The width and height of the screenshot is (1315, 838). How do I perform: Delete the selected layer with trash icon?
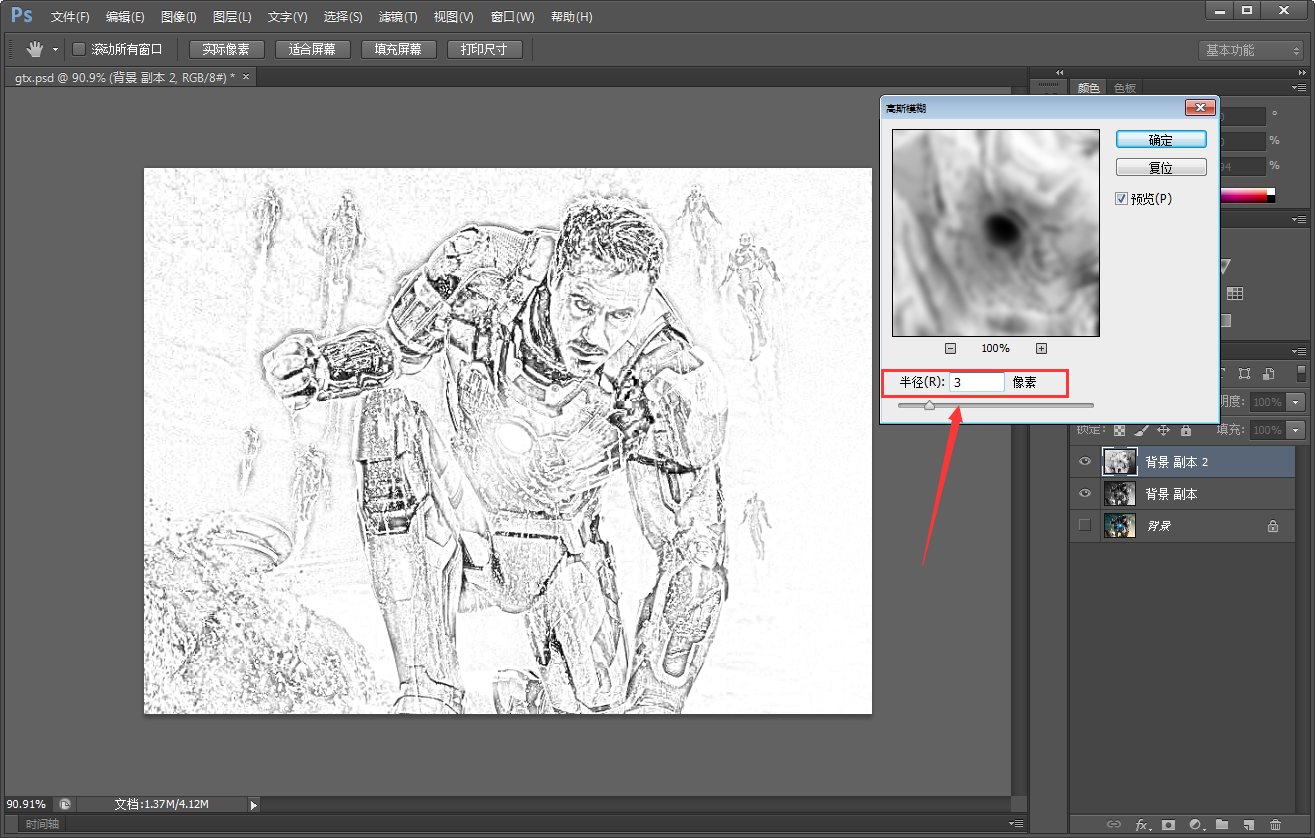[1275, 825]
